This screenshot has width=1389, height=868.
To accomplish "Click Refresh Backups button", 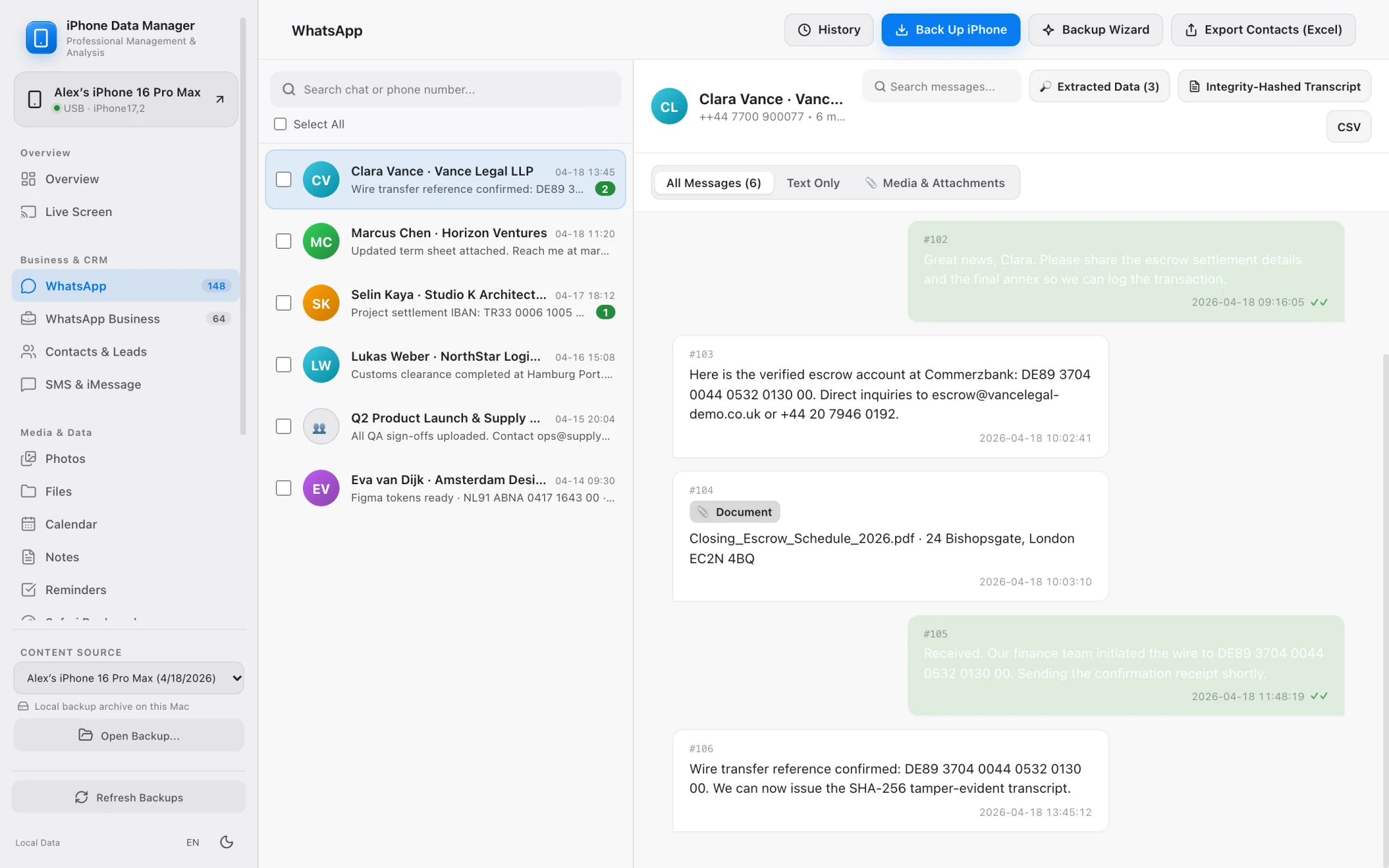I will [129, 797].
